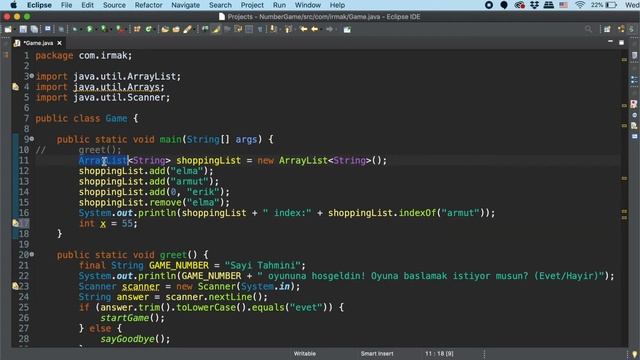Screen dimensions: 640x360
Task: Toggle Mark Occurrences highlighted button
Action: [216, 29]
